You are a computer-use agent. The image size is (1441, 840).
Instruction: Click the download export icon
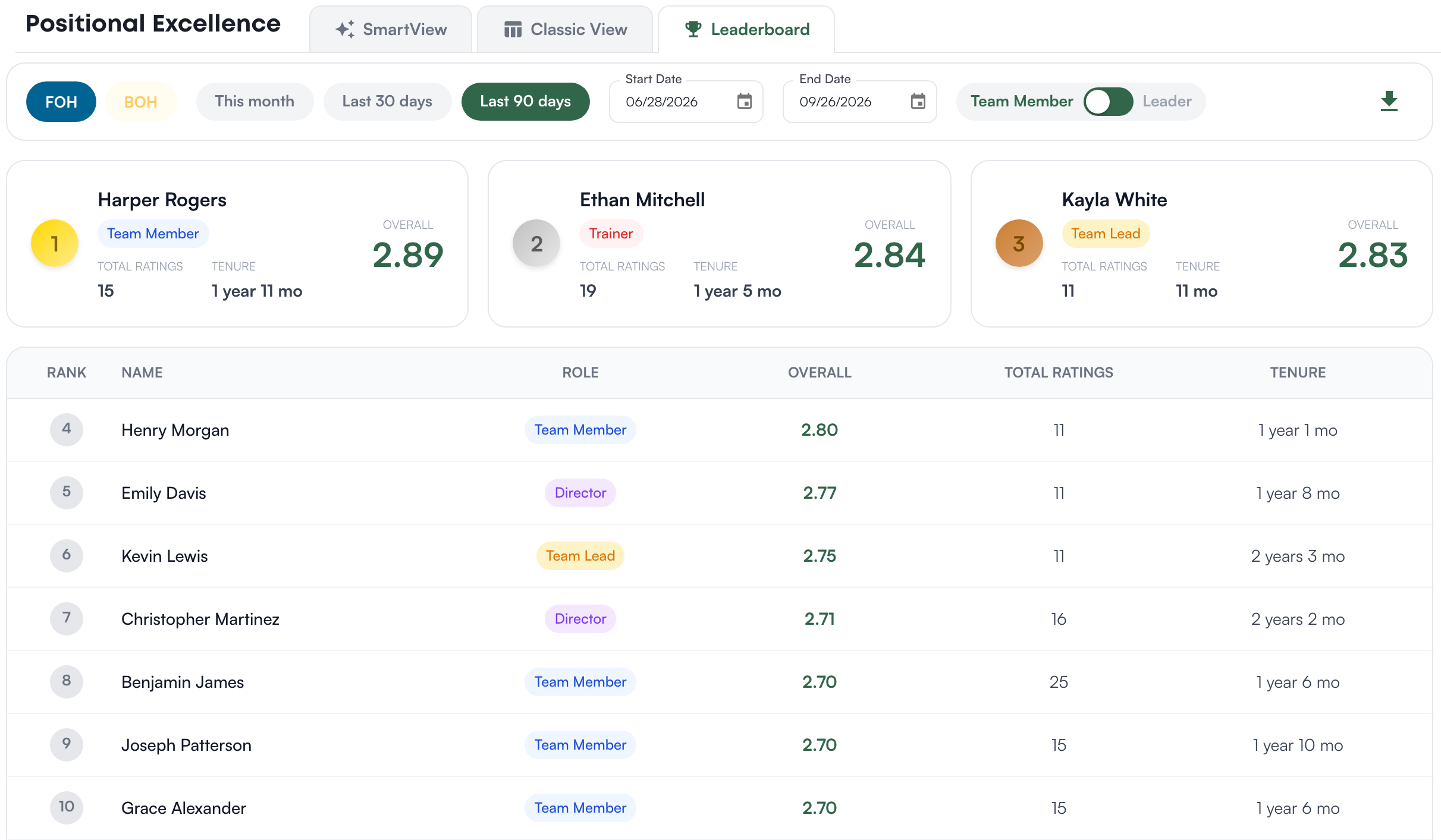(1389, 102)
